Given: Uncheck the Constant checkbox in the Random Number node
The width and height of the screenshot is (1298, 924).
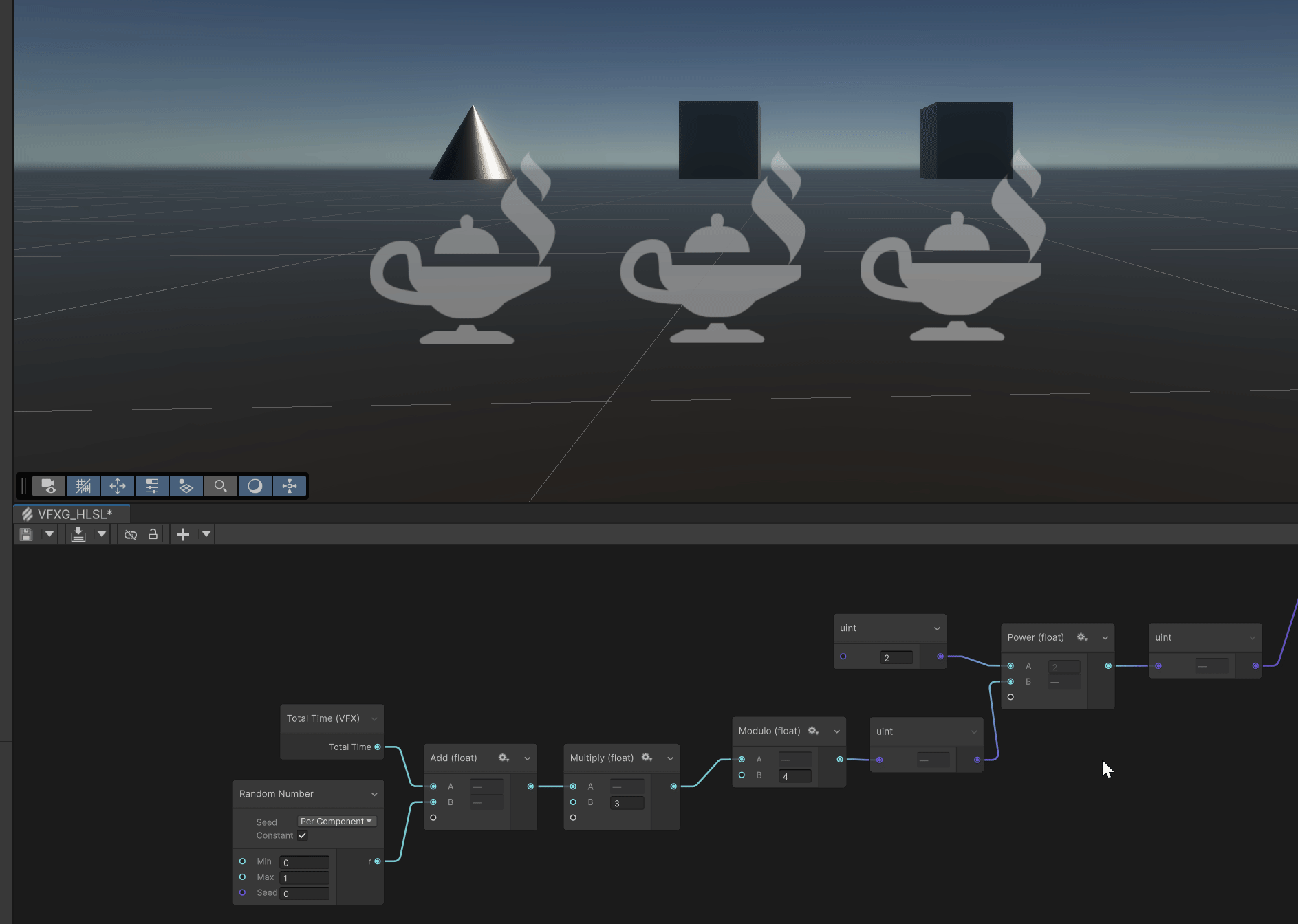Looking at the screenshot, I should pyautogui.click(x=302, y=835).
